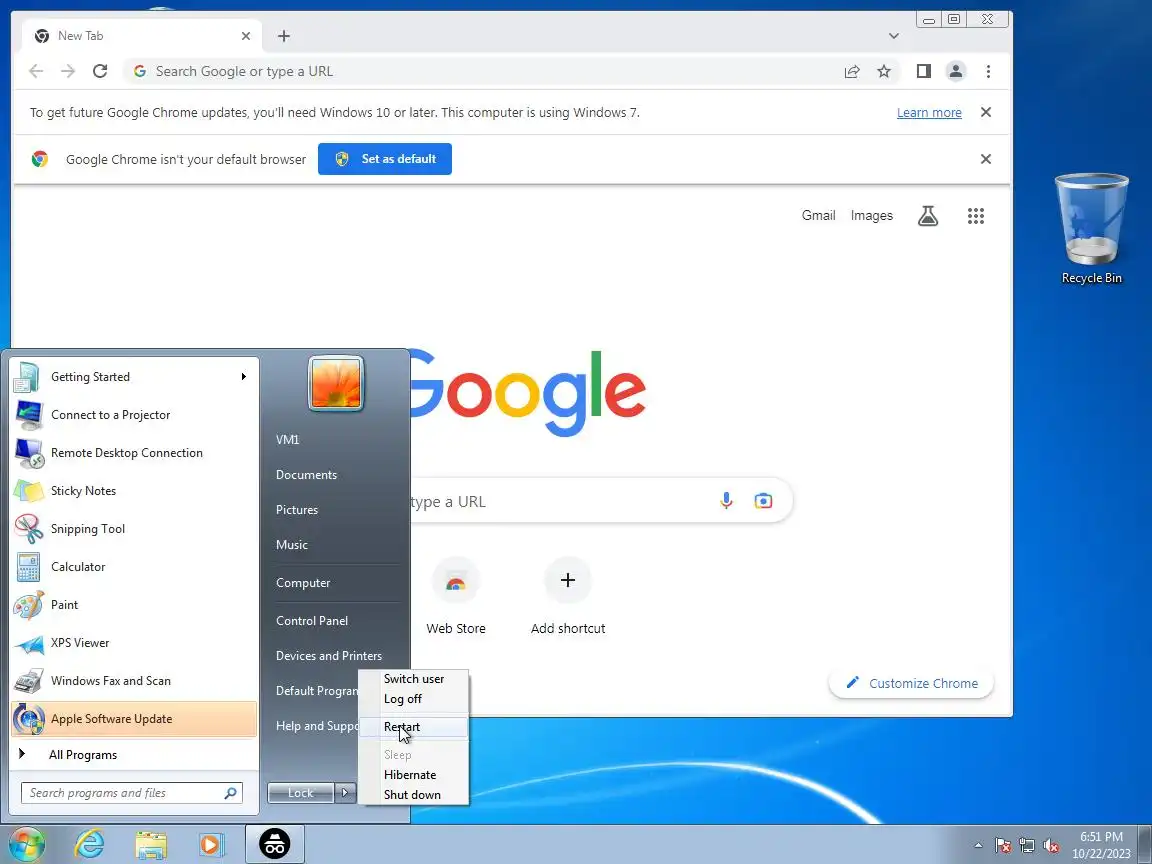Toggle the arrow beside Lock
Image resolution: width=1152 pixels, height=864 pixels.
(345, 793)
